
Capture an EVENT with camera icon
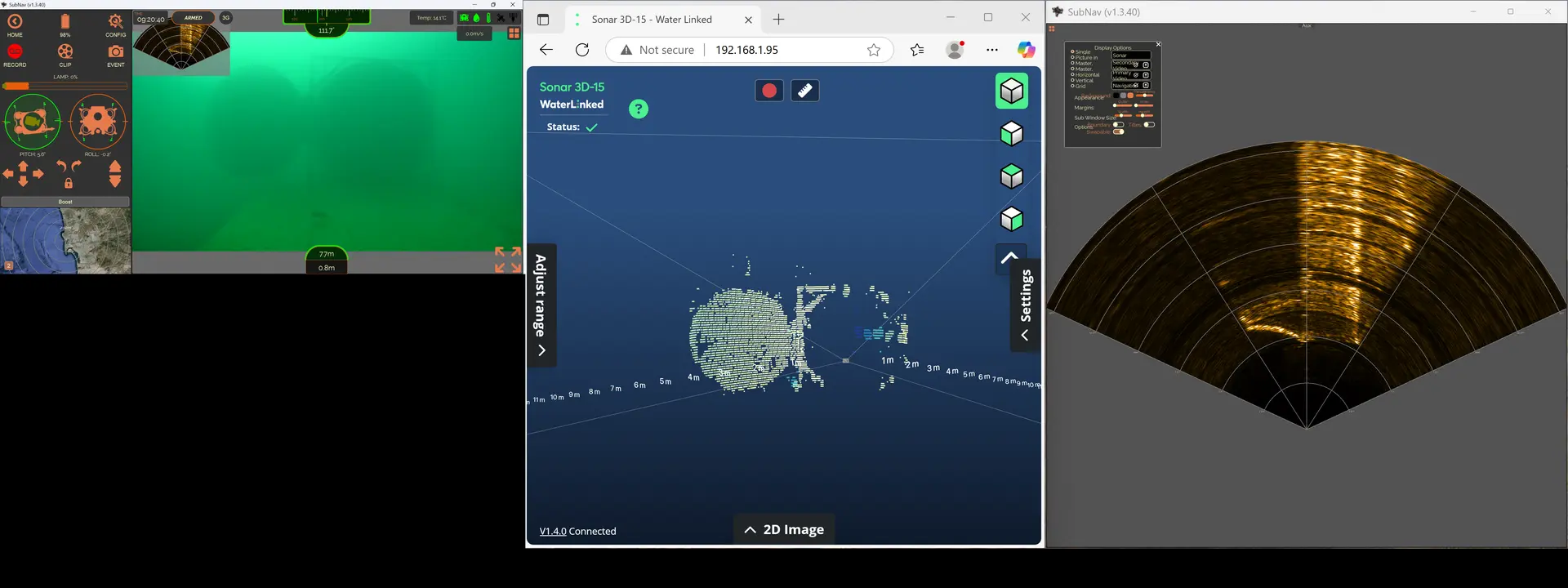coord(115,51)
